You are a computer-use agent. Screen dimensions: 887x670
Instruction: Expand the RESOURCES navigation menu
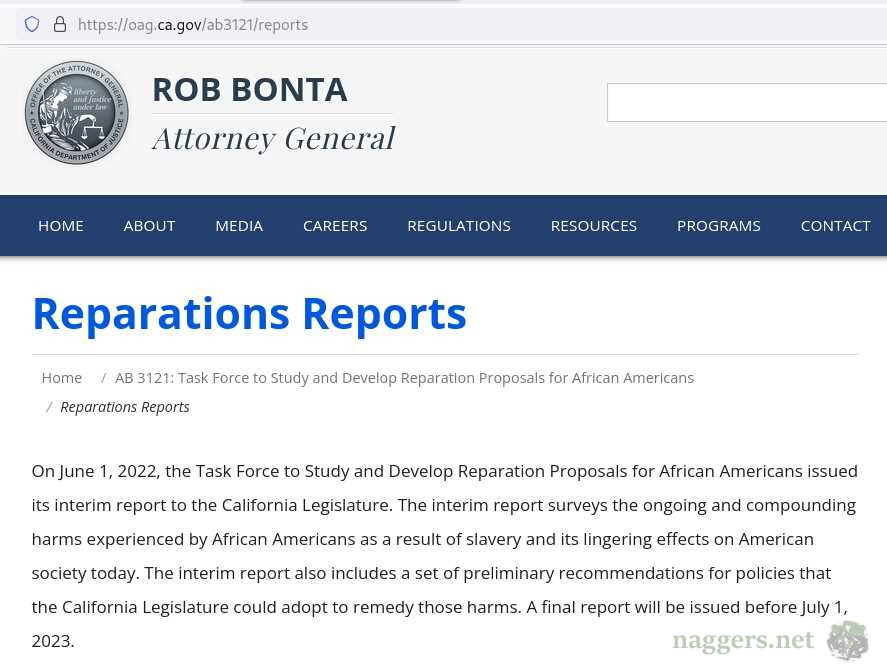(x=593, y=226)
